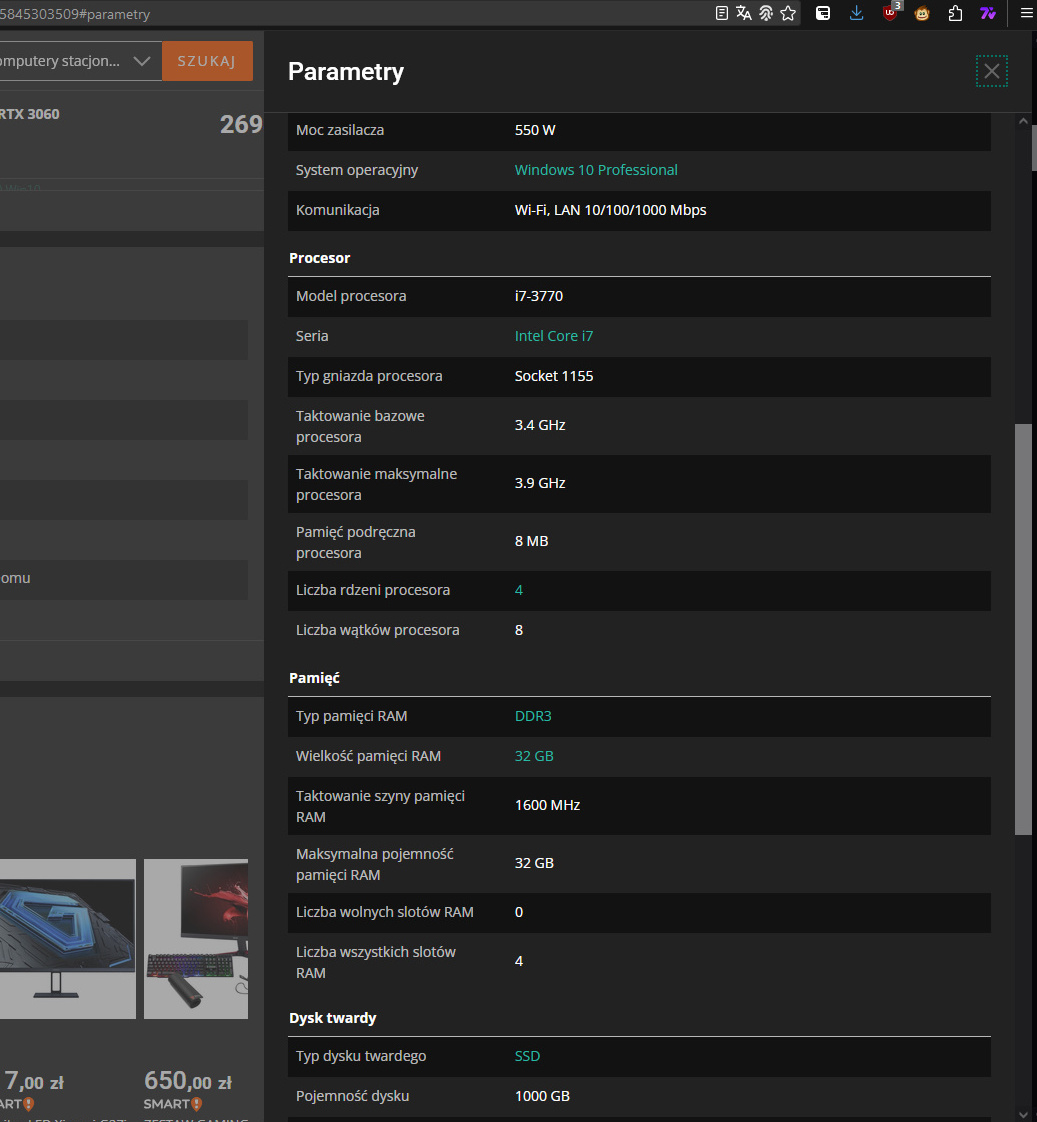Click the RTX 3060 listing title

click(29, 114)
